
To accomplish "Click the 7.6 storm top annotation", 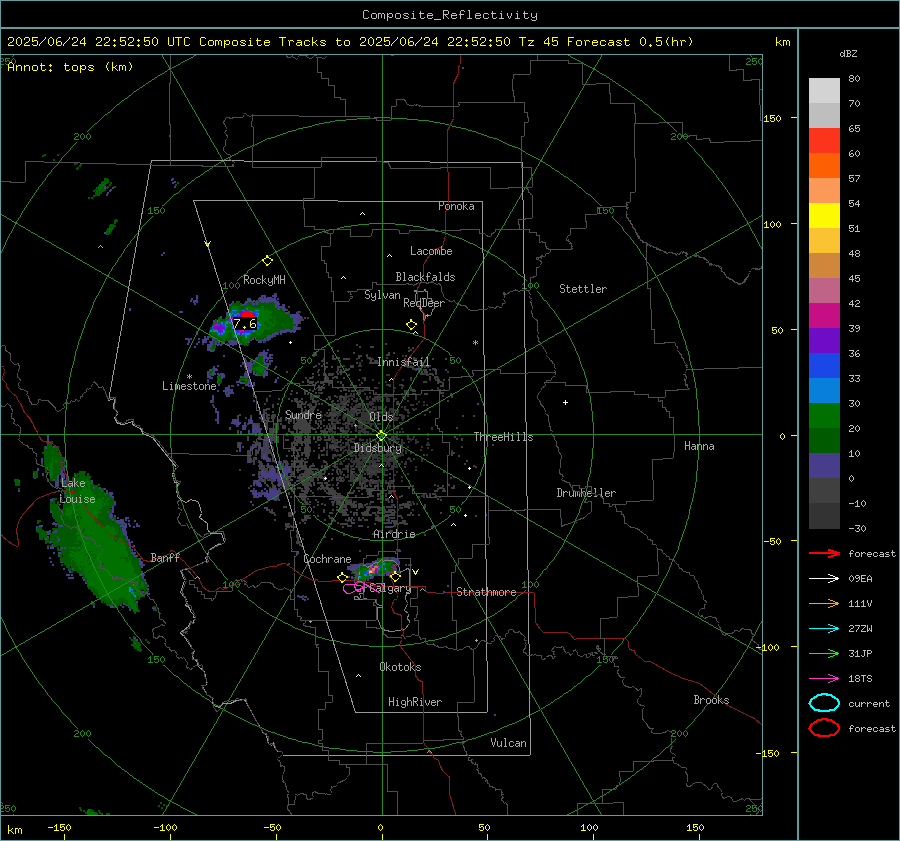I will 245,324.
